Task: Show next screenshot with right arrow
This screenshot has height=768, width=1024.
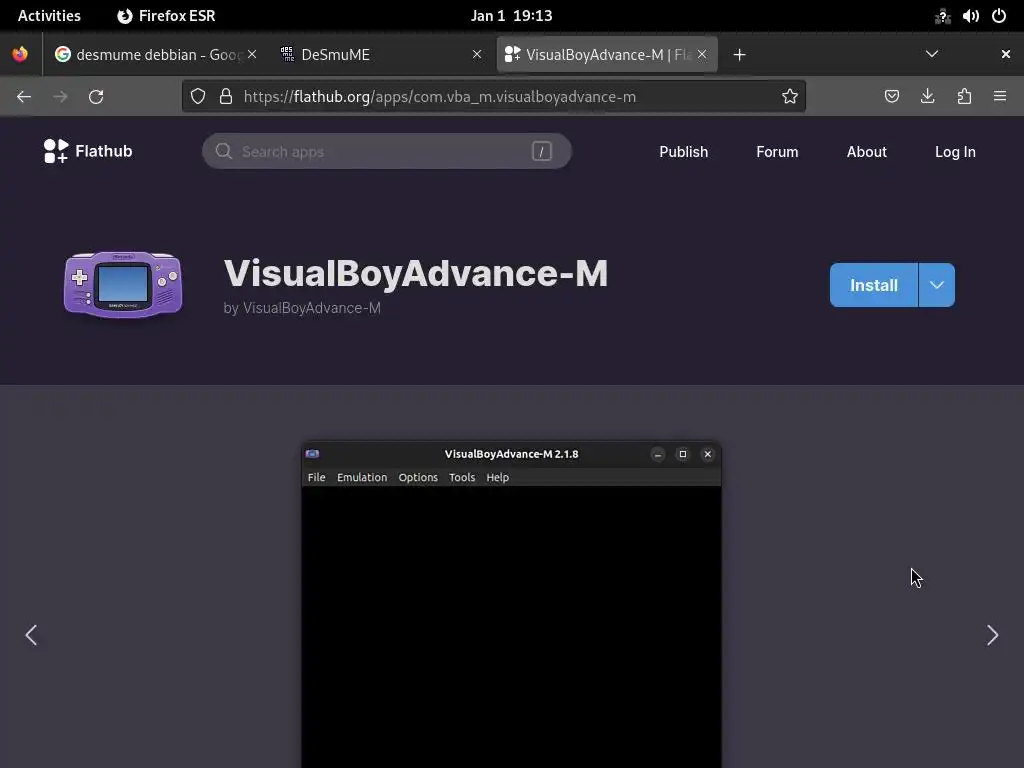Action: tap(992, 635)
